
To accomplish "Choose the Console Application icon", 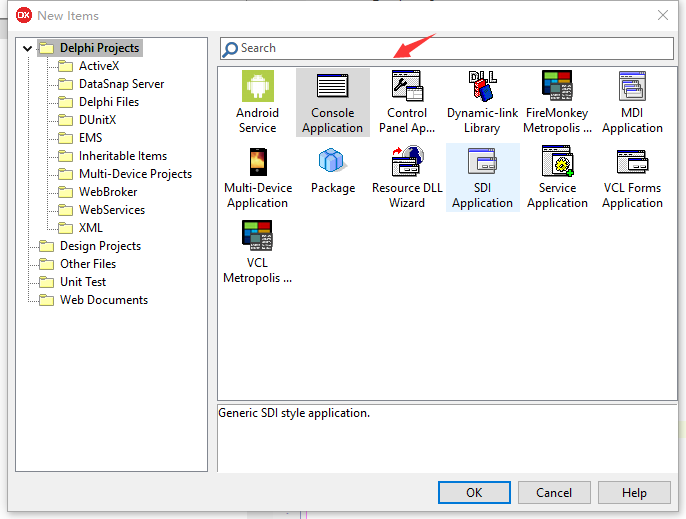I will tap(332, 86).
